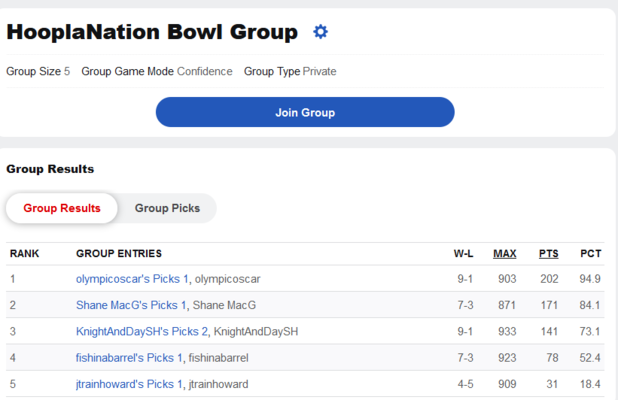Click the Group Game Mode Confidence label

[157, 71]
